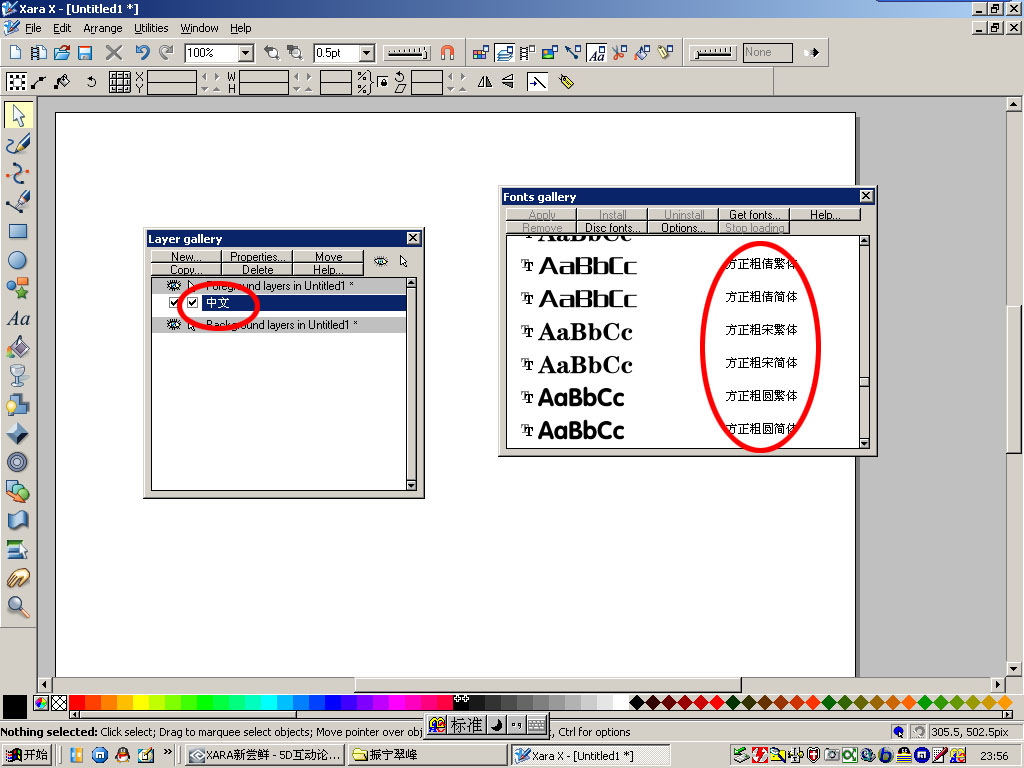Open the Help menu in the menu bar
Screen dimensions: 1024x768
coord(240,28)
